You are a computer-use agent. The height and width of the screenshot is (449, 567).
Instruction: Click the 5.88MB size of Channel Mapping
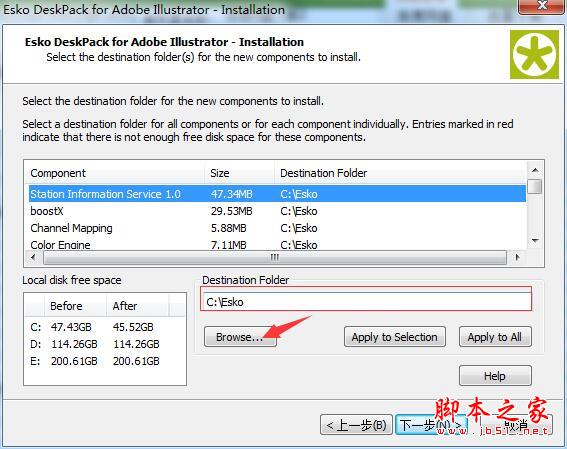[x=229, y=228]
